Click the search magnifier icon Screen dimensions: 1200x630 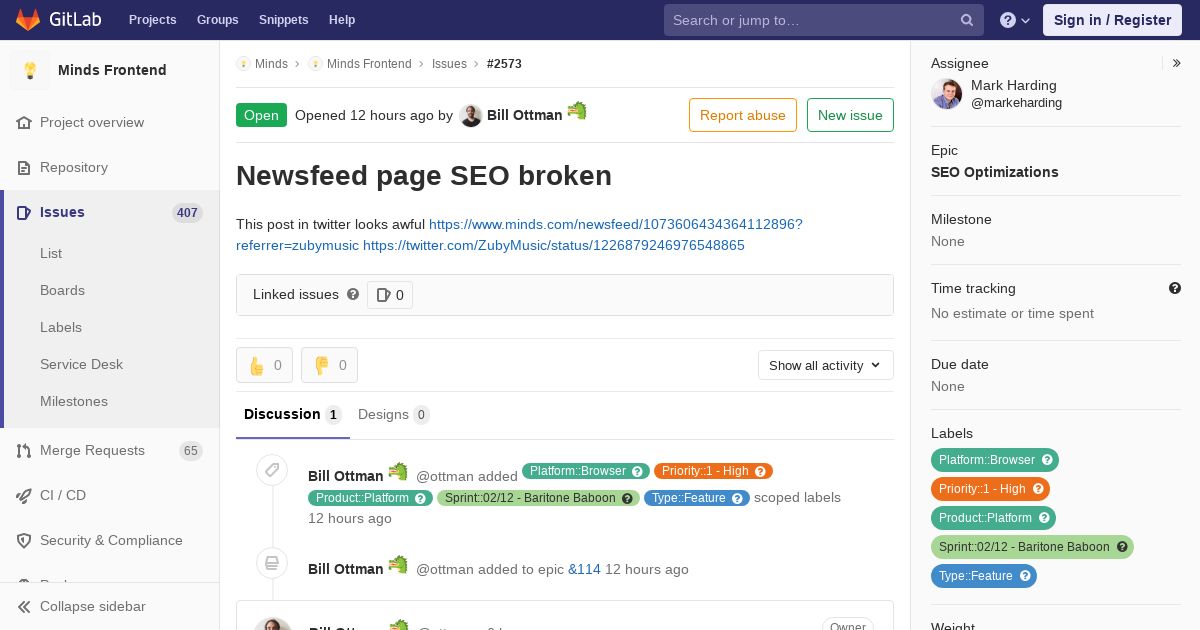point(967,20)
